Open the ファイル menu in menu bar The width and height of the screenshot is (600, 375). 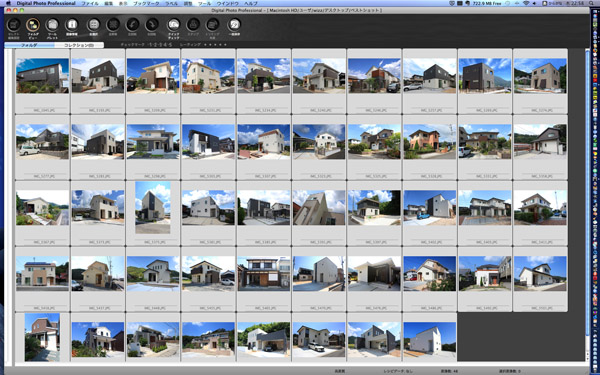point(90,3)
